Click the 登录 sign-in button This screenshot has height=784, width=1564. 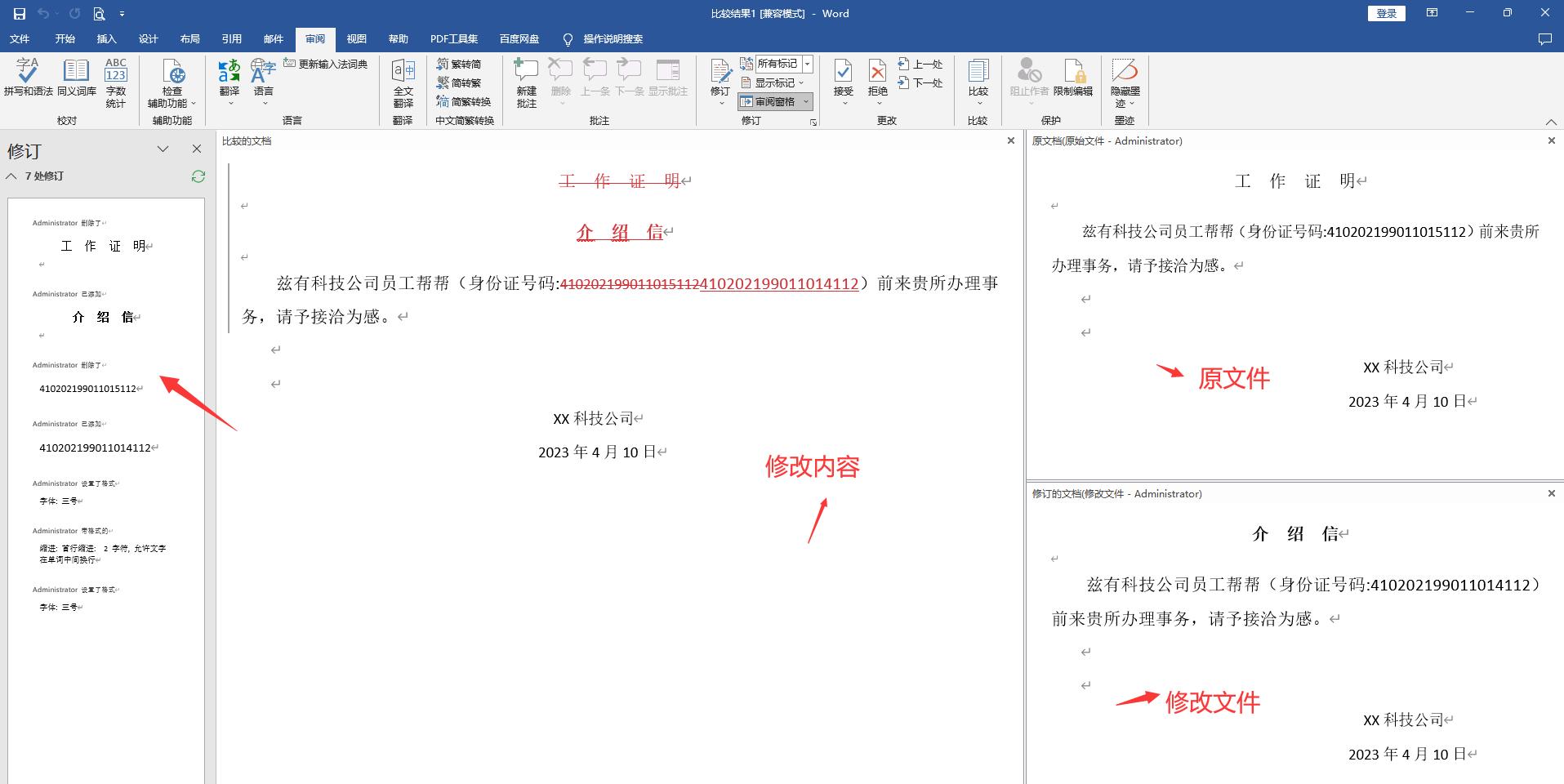pos(1386,13)
